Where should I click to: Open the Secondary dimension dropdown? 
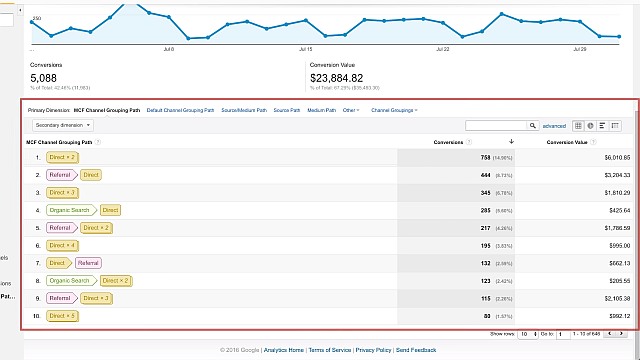pos(63,125)
